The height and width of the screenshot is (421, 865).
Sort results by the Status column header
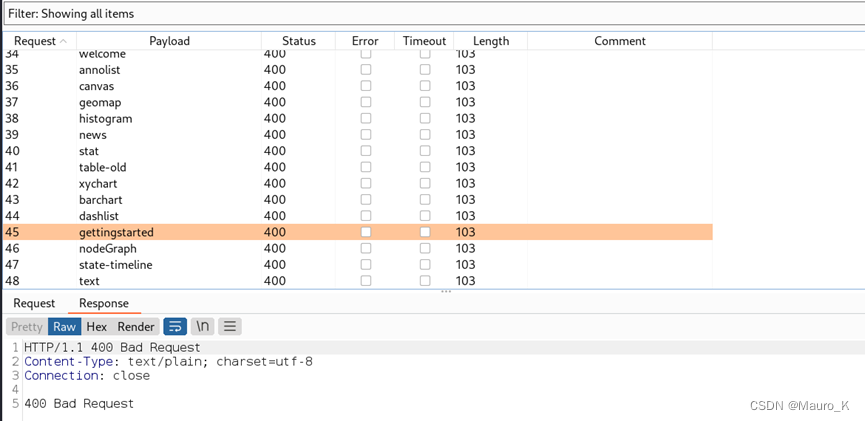click(x=298, y=41)
